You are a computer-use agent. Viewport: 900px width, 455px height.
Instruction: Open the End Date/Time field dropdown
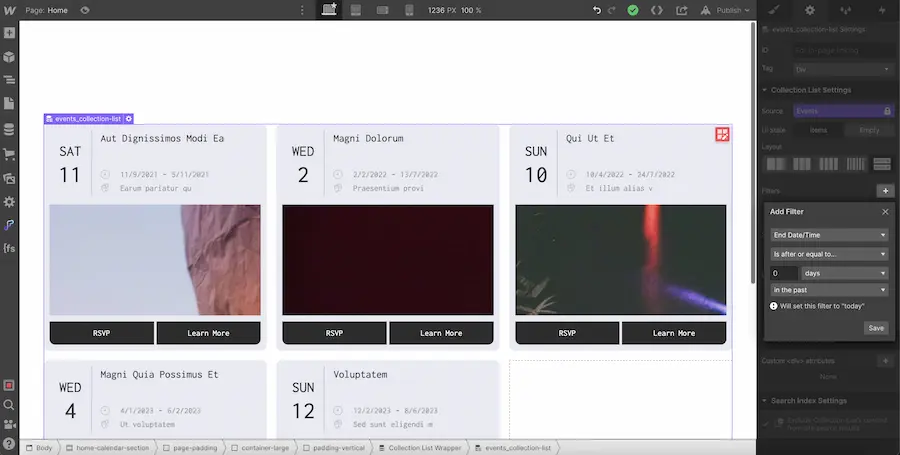coord(829,235)
